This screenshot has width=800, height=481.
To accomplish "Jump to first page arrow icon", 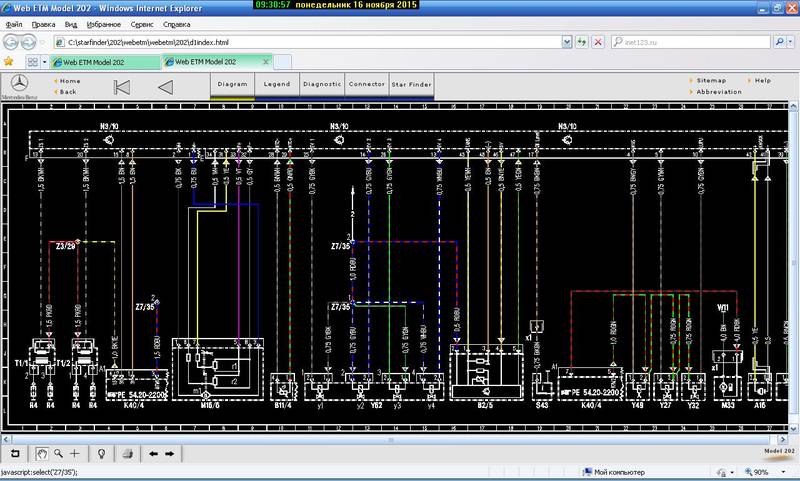I will pos(121,87).
